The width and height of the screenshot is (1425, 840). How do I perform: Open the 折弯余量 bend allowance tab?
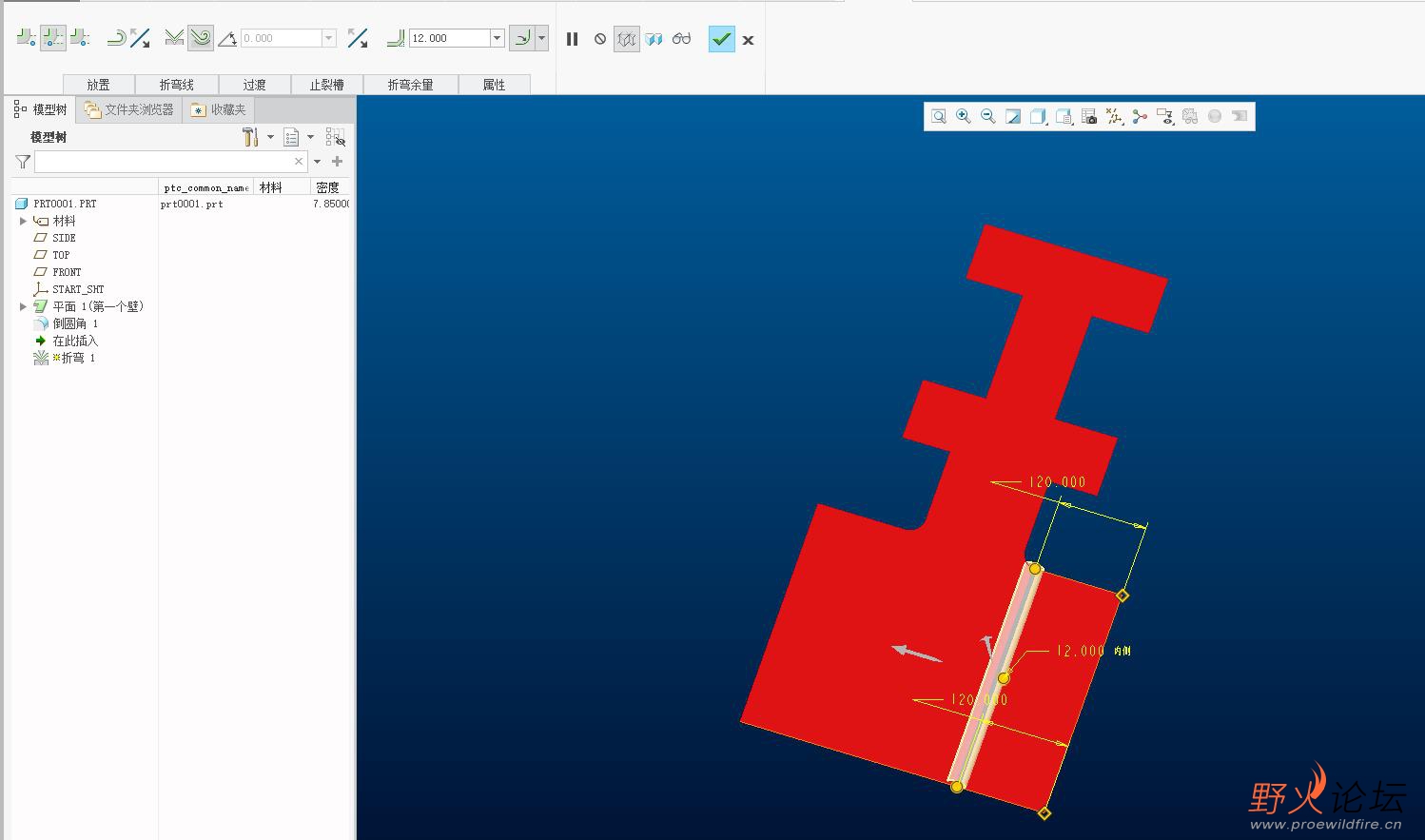point(411,85)
